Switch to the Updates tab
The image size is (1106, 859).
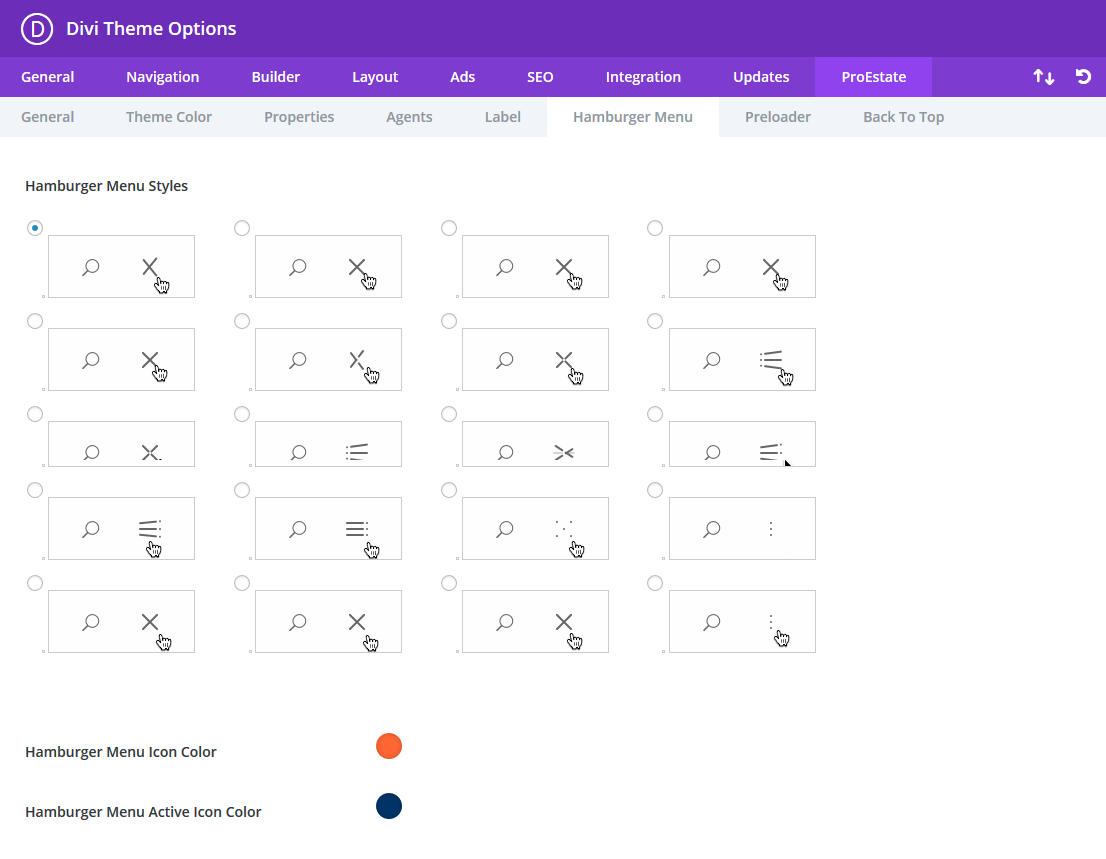click(x=761, y=77)
